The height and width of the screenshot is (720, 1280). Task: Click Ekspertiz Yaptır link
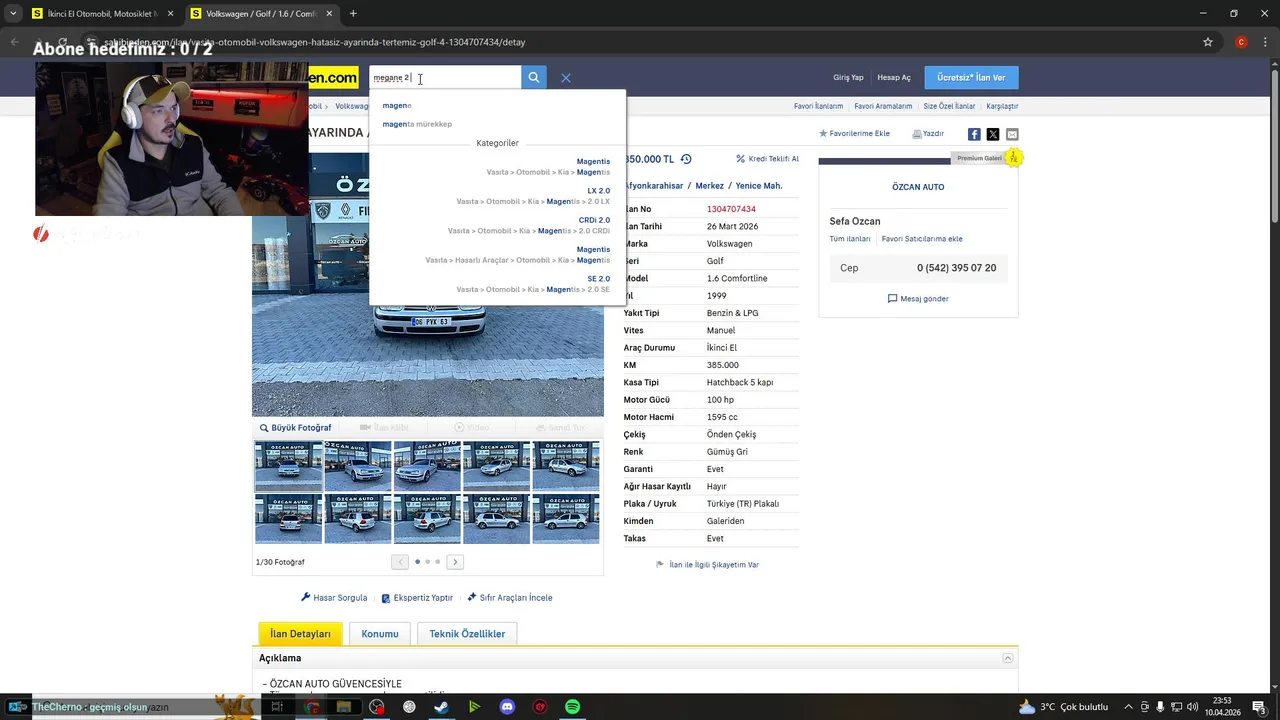tap(417, 598)
